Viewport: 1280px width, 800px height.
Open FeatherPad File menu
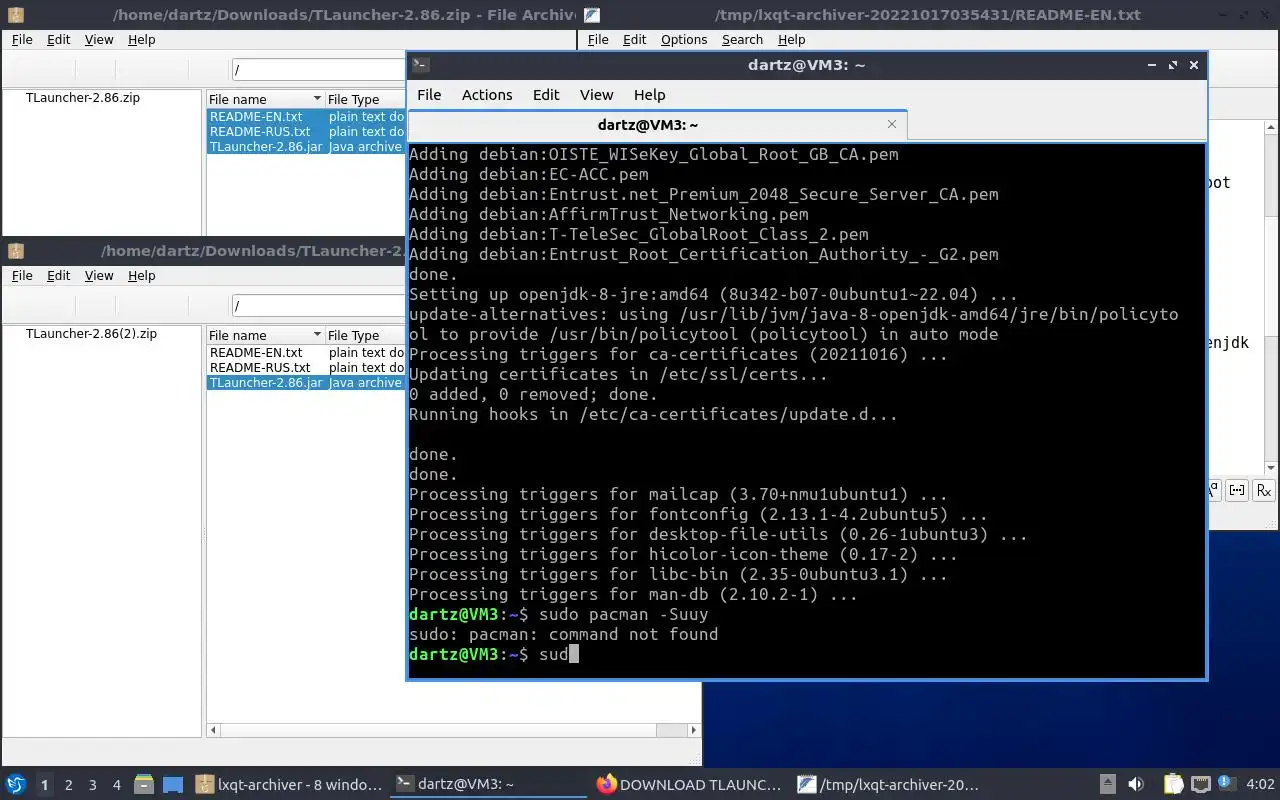point(598,40)
